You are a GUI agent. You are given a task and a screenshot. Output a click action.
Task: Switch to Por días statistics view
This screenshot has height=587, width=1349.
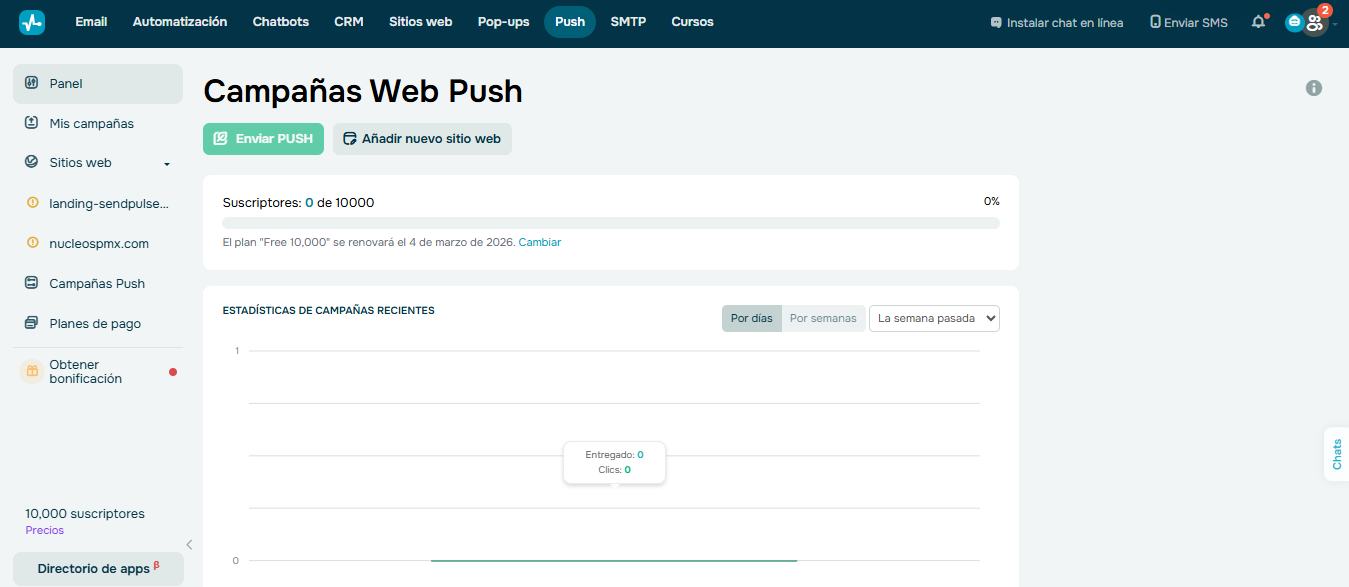pyautogui.click(x=751, y=318)
